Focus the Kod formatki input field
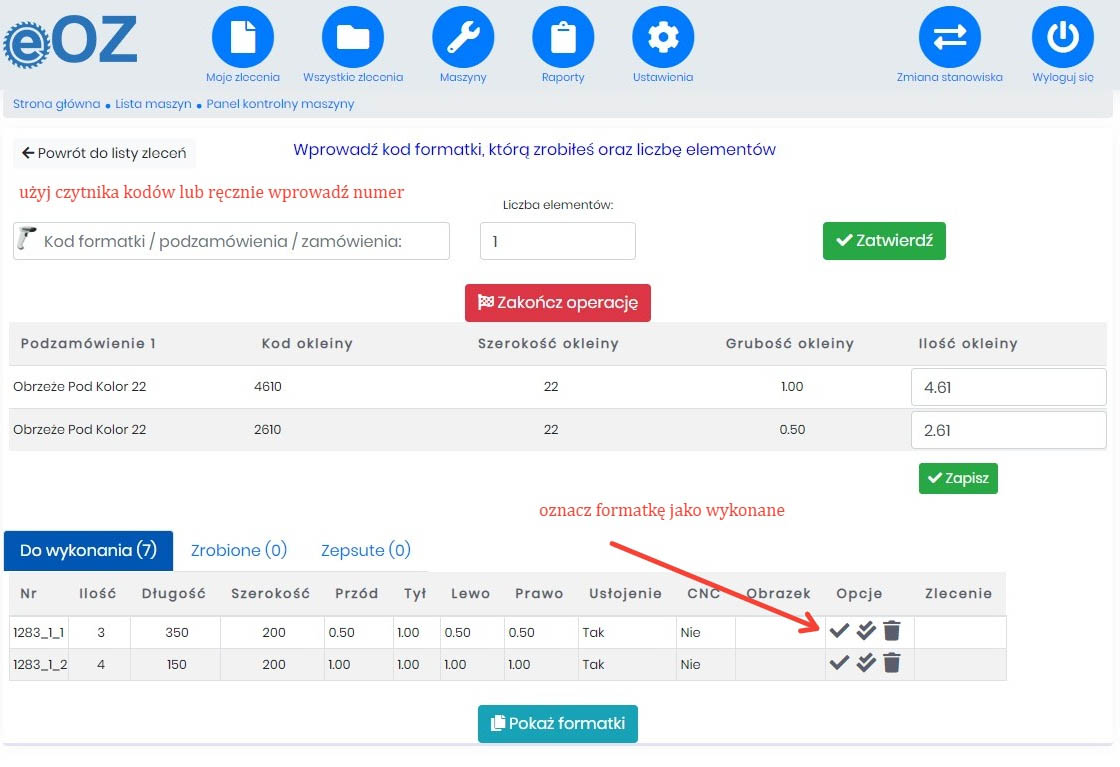The image size is (1120, 767). (240, 241)
